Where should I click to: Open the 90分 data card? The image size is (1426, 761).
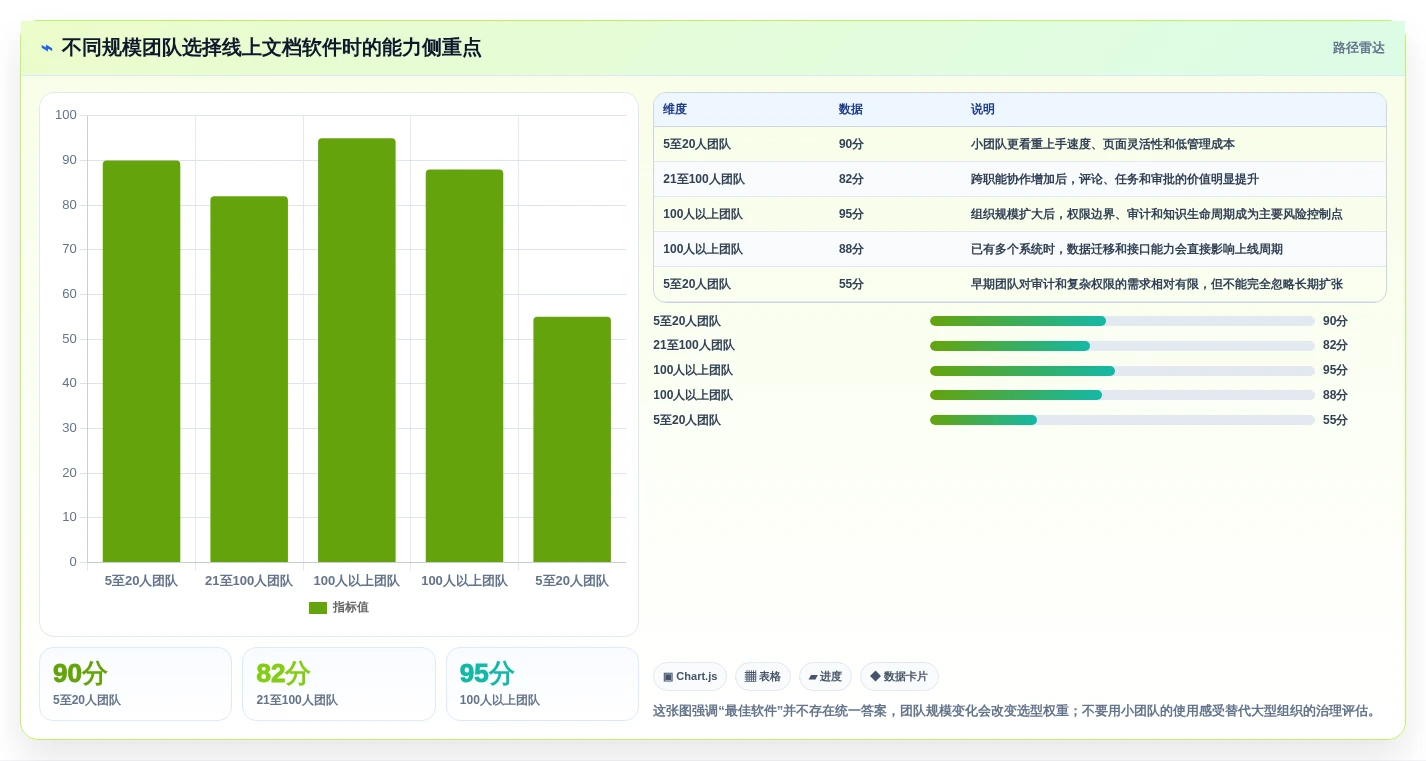click(135, 684)
